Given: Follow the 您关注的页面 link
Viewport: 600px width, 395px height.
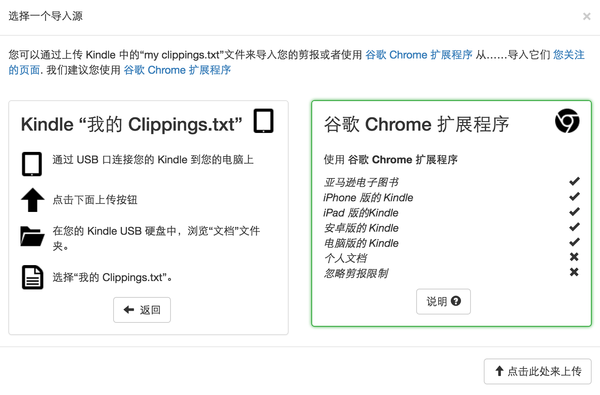Looking at the screenshot, I should coord(569,55).
